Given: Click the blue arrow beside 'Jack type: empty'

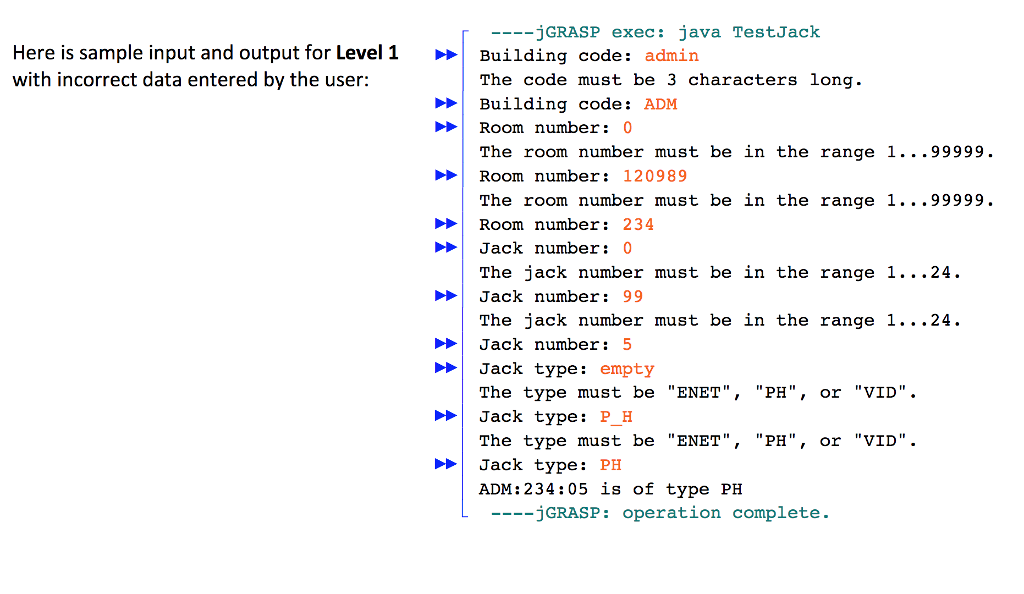Looking at the screenshot, I should click(445, 369).
